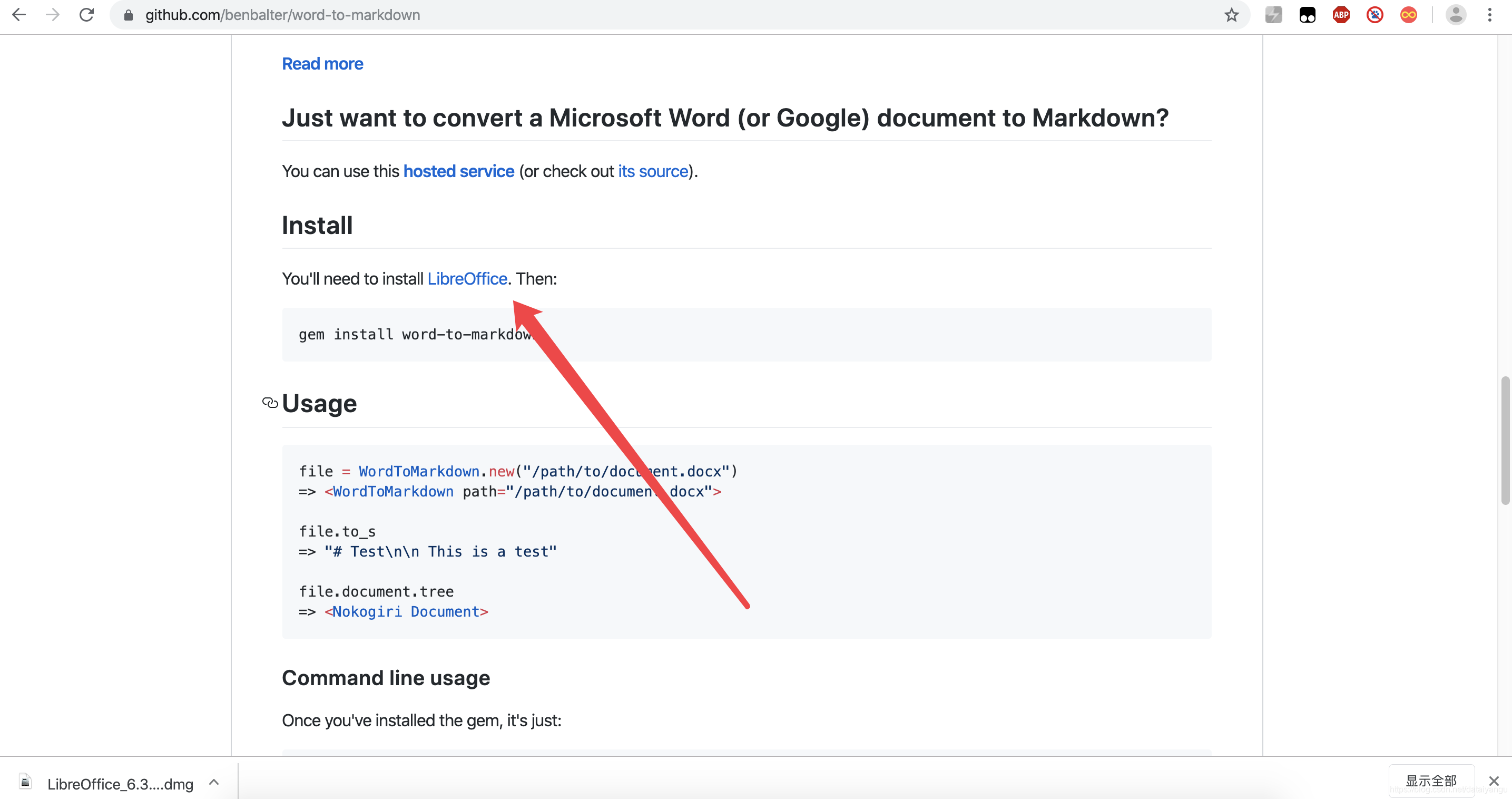
Task: Expand options for the LibreOffice download
Action: click(x=214, y=782)
